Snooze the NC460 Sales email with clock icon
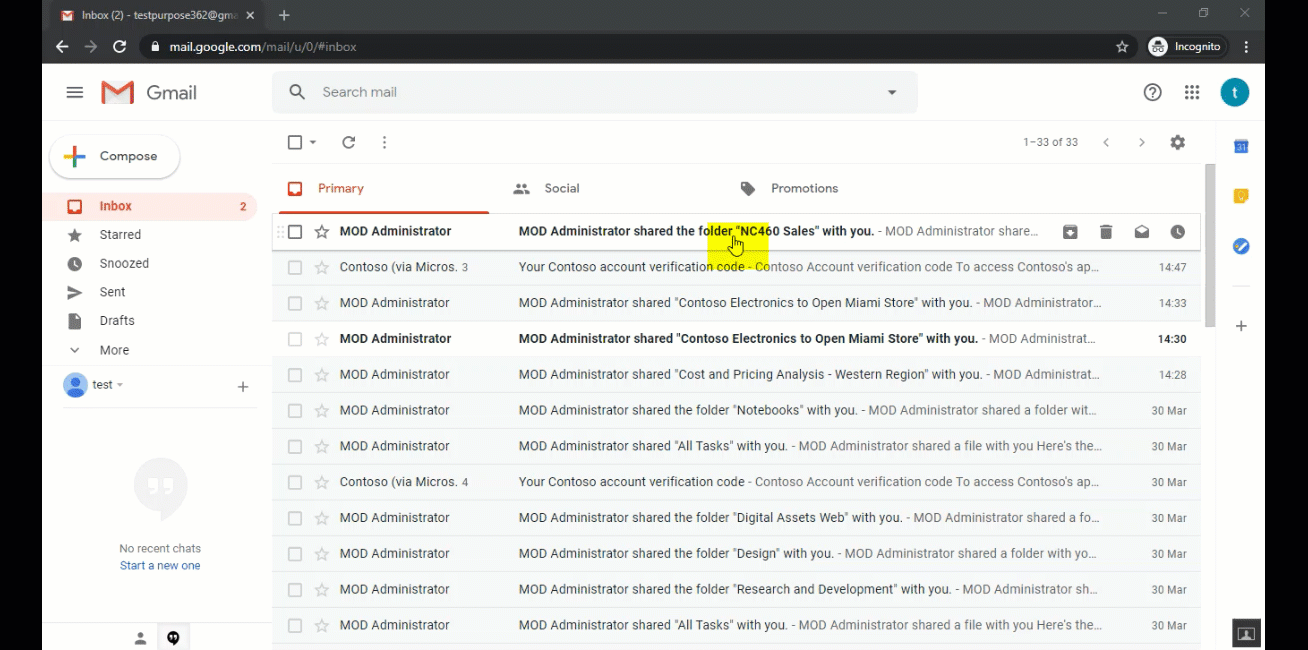 point(1178,232)
